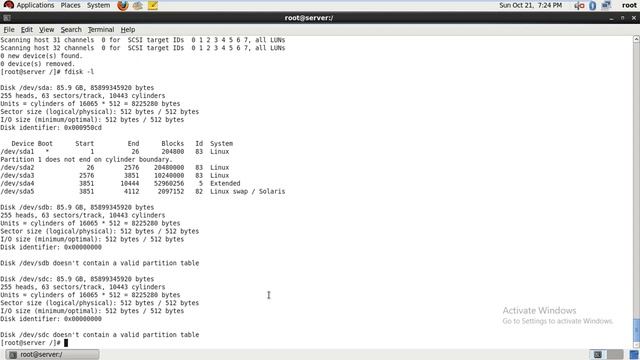Image resolution: width=640 pixels, height=360 pixels.
Task: Open the volume control tray icon
Action: pyautogui.click(x=579, y=5)
